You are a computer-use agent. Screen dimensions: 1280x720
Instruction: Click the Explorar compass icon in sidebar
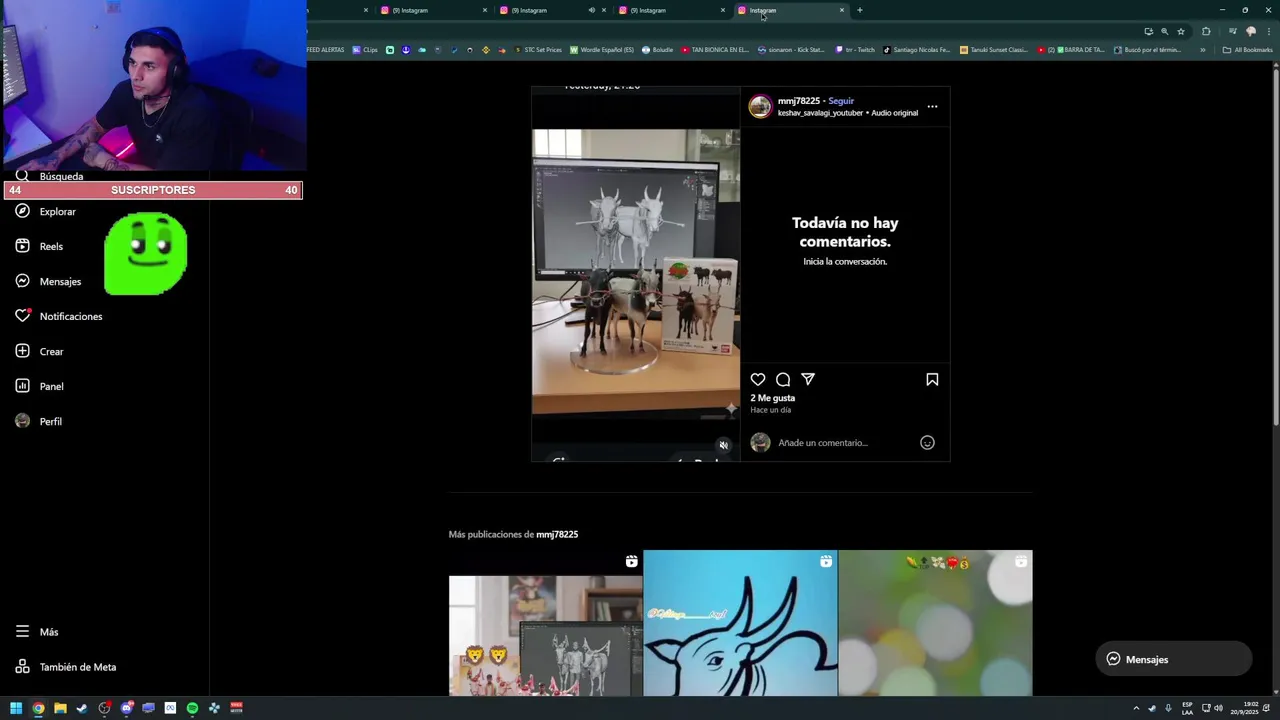22,212
